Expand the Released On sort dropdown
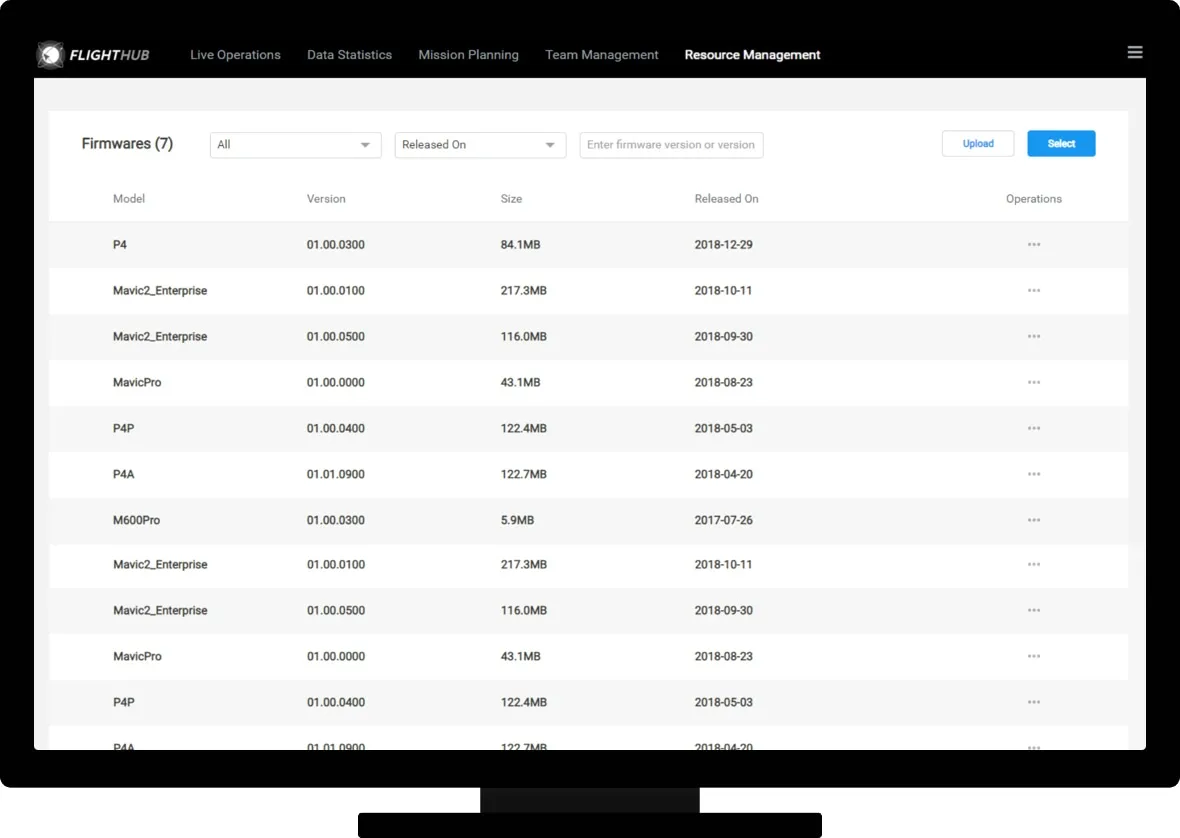 pyautogui.click(x=480, y=145)
